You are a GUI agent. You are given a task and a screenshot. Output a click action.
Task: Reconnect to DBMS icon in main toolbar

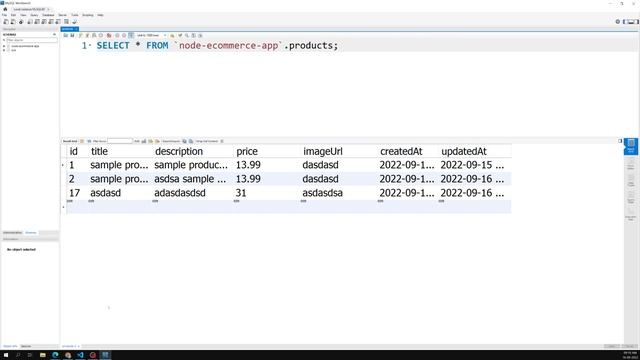pyautogui.click(x=74, y=22)
